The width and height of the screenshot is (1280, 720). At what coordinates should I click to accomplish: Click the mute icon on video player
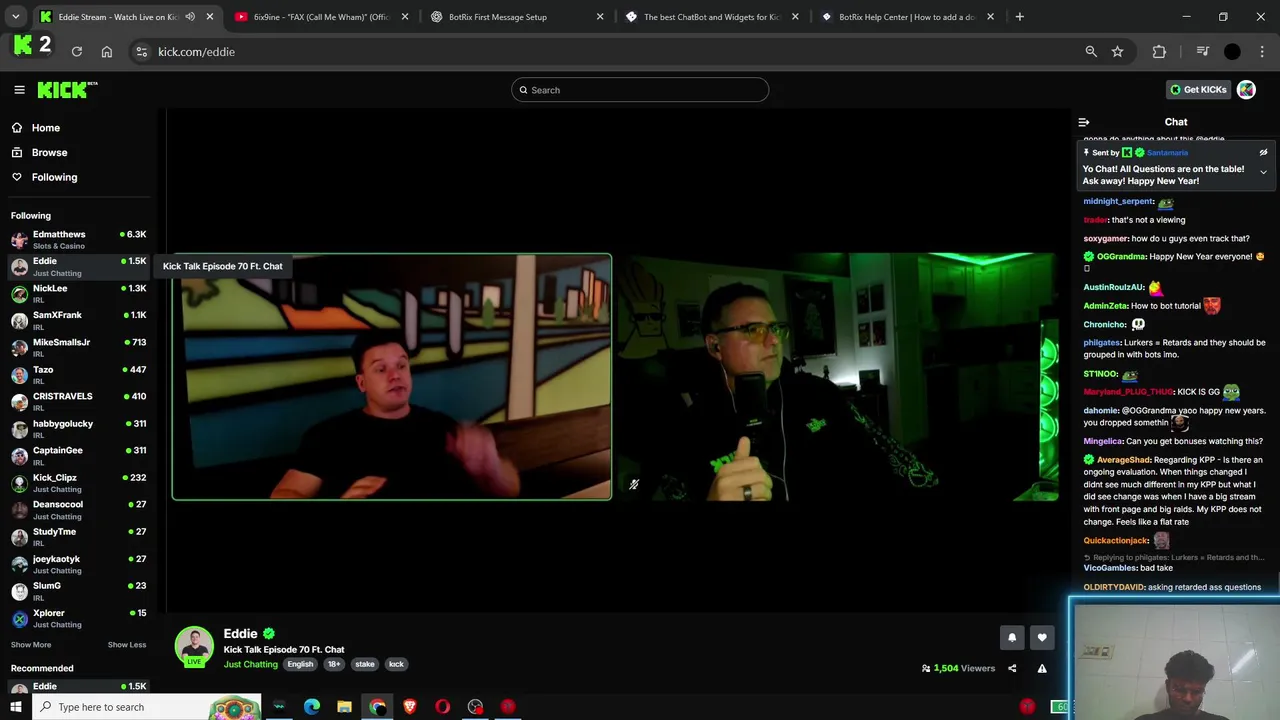(x=634, y=485)
